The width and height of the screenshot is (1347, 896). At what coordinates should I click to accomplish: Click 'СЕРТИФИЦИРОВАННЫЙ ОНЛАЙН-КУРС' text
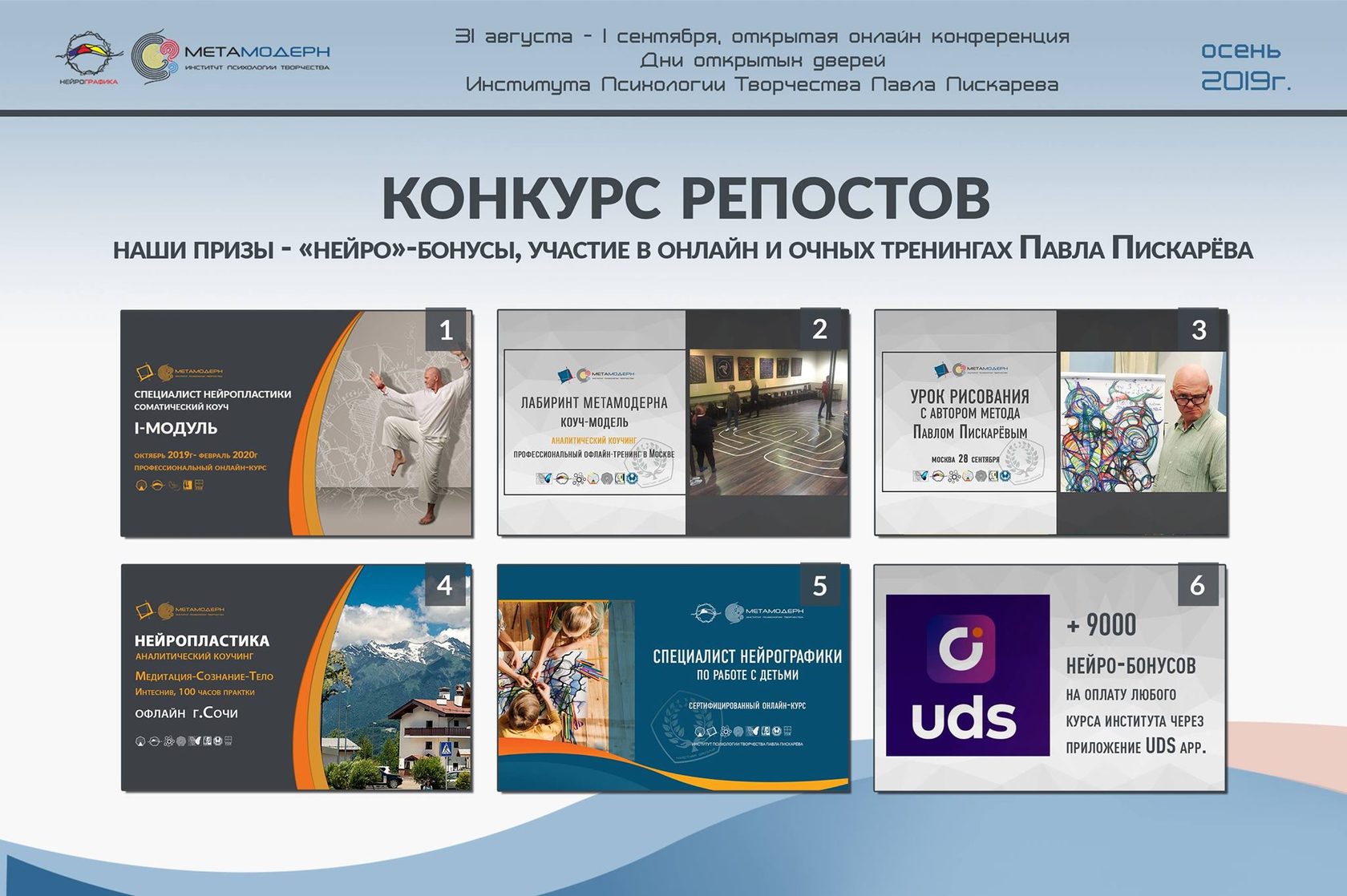[747, 706]
